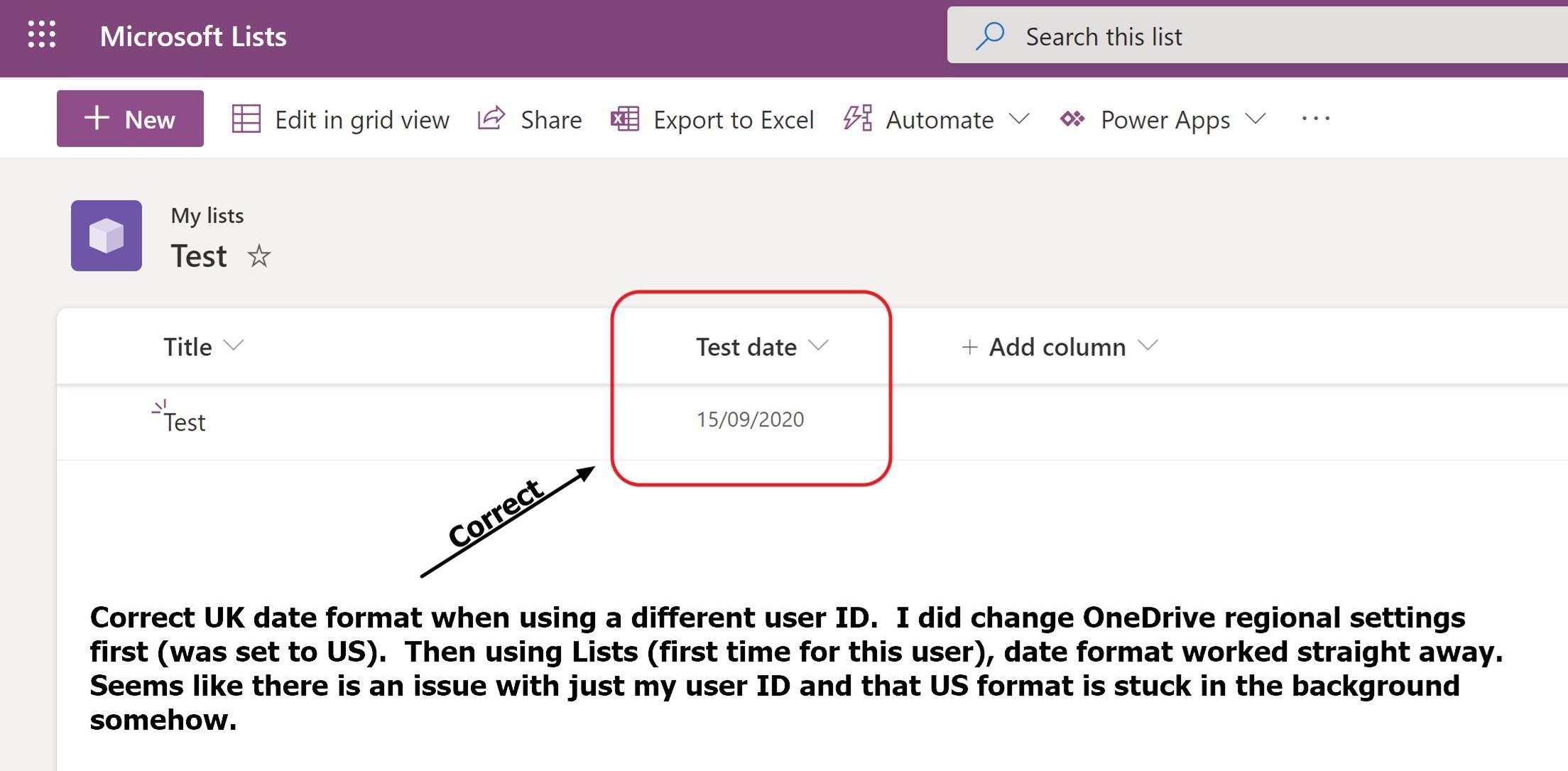This screenshot has height=771, width=1568.
Task: Expand the Automate dropdown chevron
Action: (1019, 119)
